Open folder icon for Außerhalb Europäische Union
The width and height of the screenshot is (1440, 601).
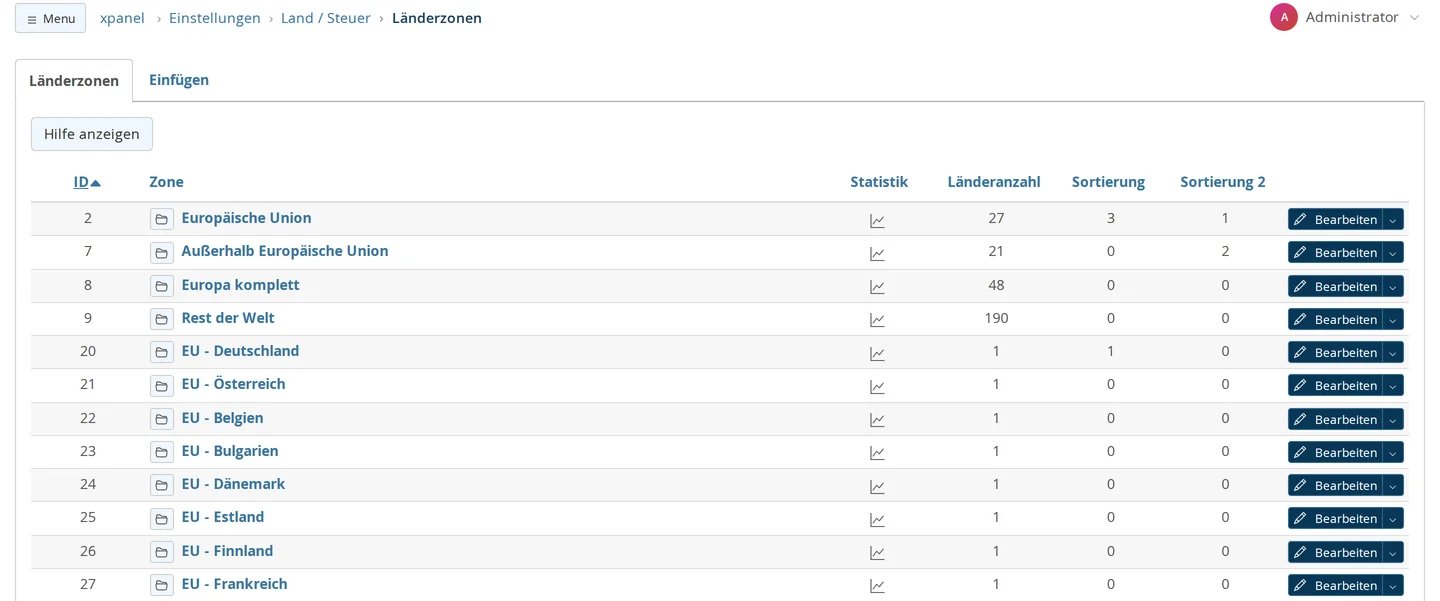[162, 252]
